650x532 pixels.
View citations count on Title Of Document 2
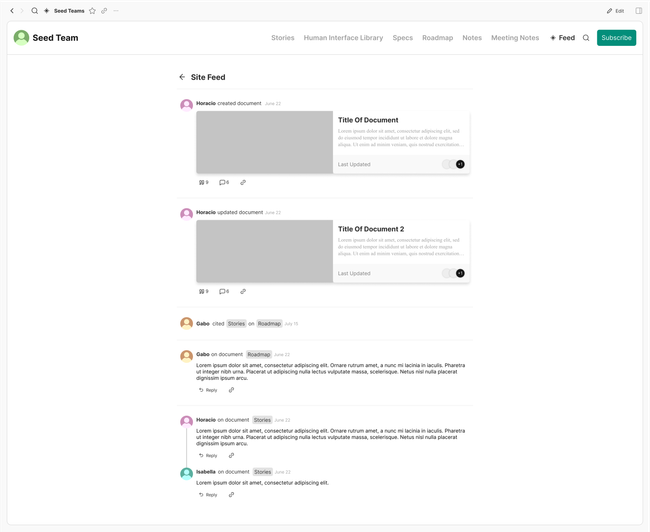click(204, 291)
